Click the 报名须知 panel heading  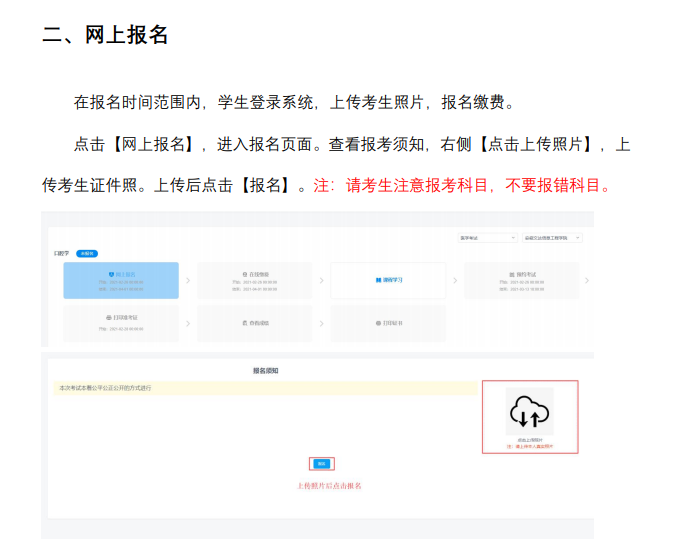click(266, 371)
